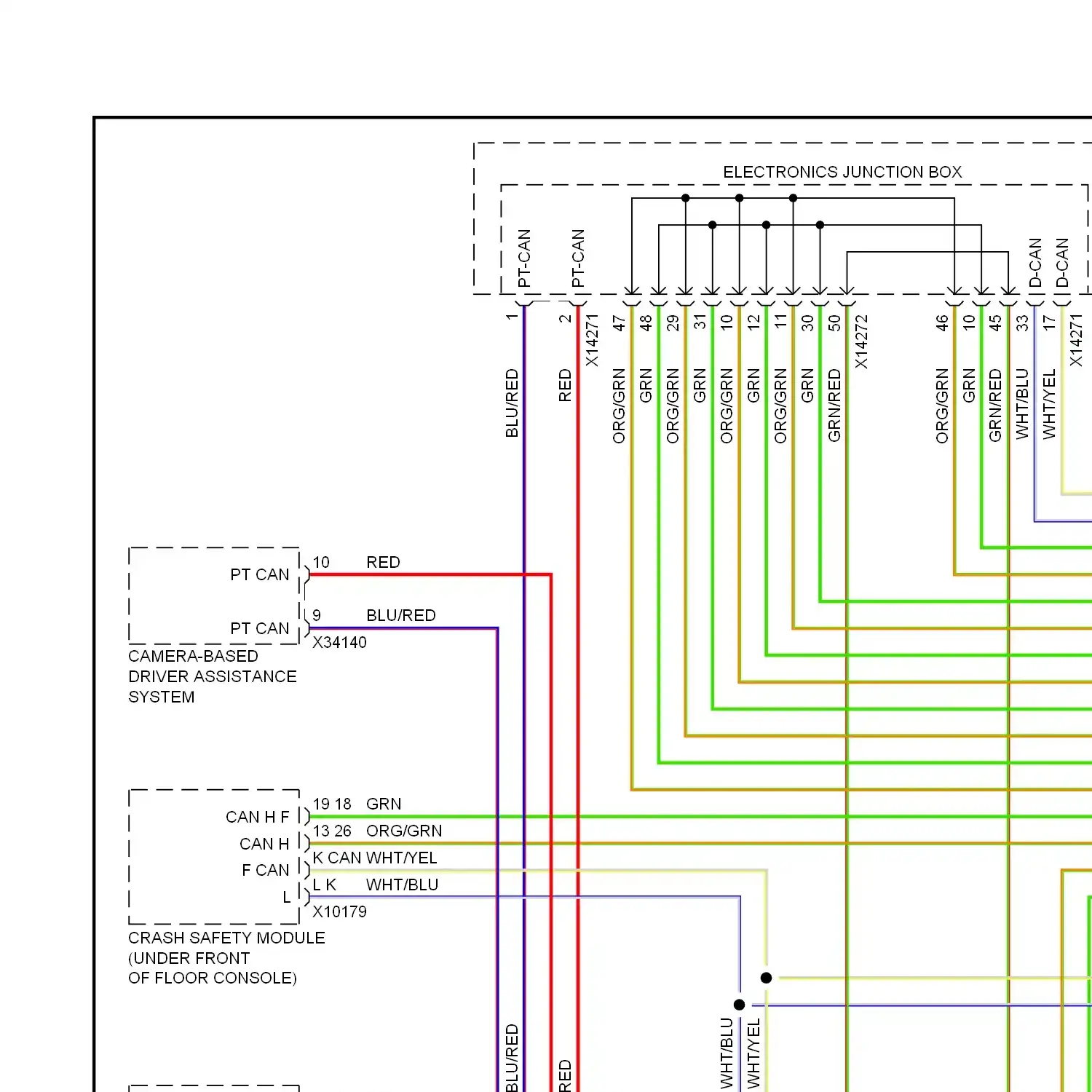Click splice dot on the WHT/BLU wire

pyautogui.click(x=739, y=1005)
